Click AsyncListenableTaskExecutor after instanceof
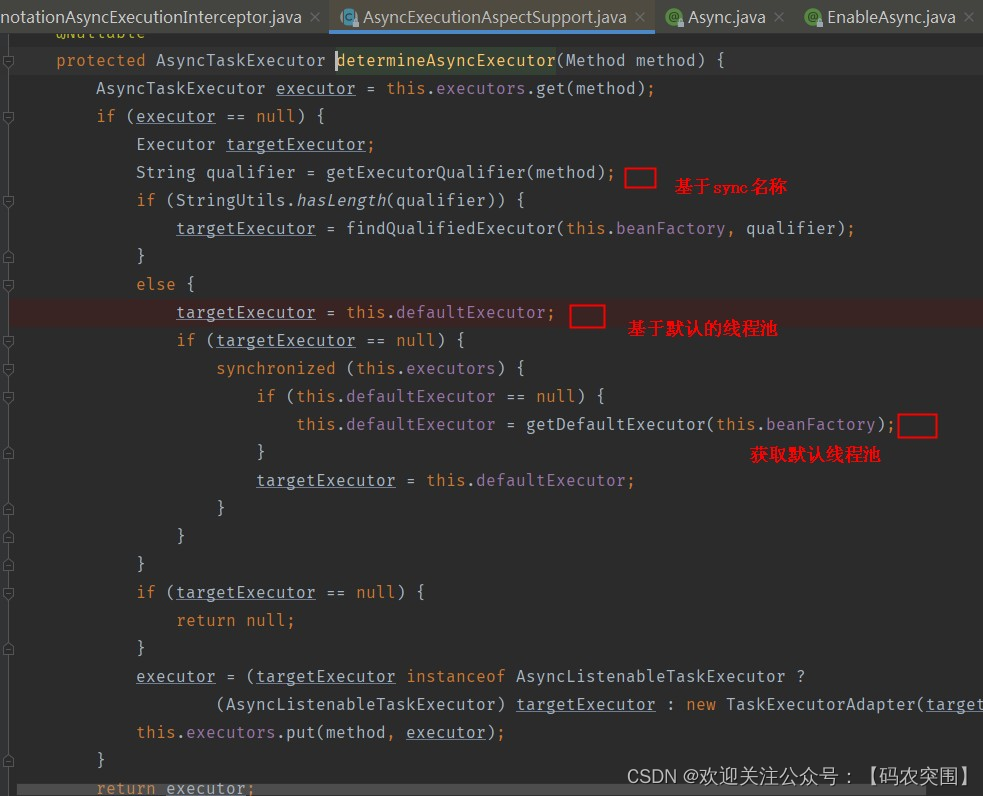 pos(650,676)
